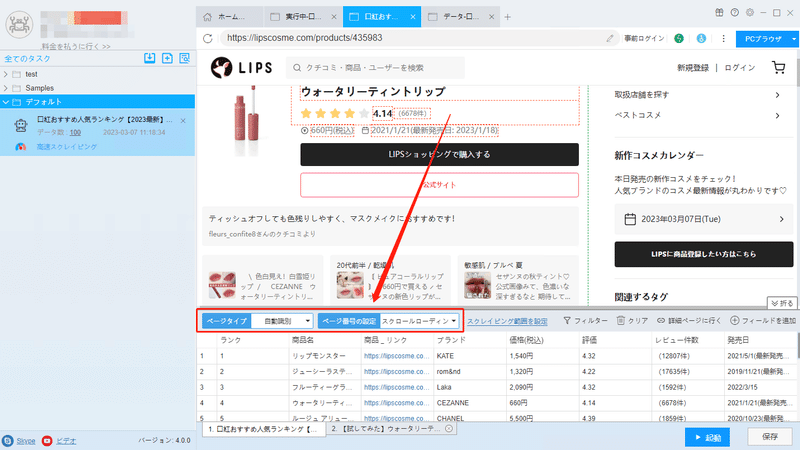Click 事前ログイン in the toolbar
The width and height of the screenshot is (800, 450).
[644, 38]
